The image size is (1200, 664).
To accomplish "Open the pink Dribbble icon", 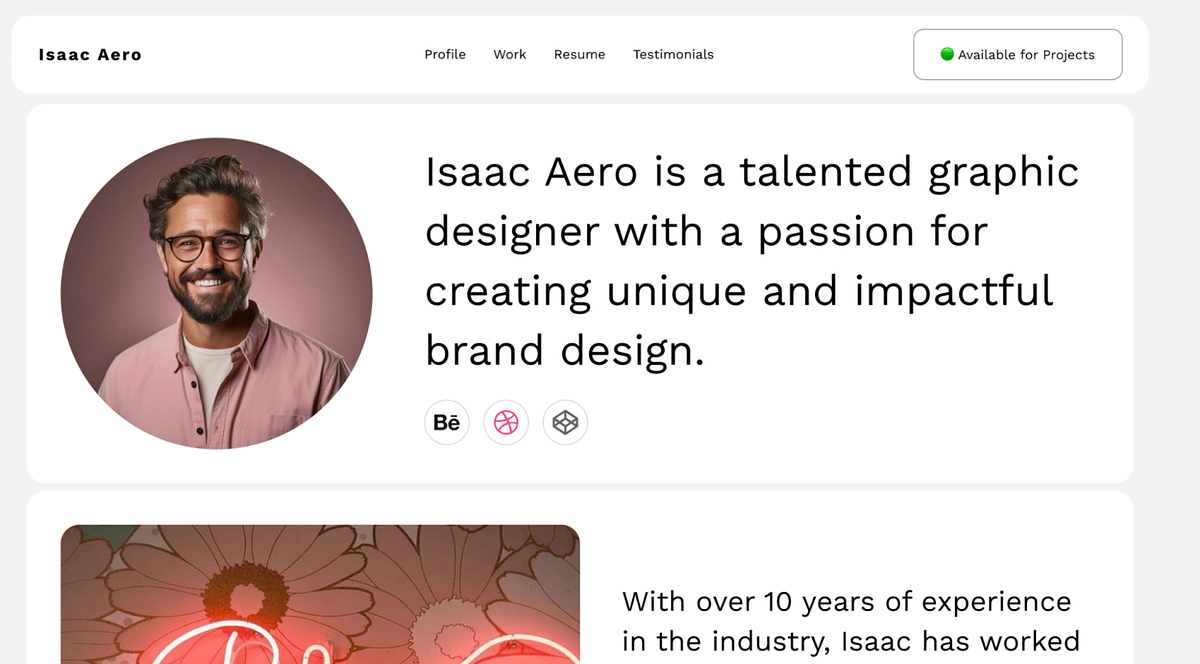I will 506,423.
